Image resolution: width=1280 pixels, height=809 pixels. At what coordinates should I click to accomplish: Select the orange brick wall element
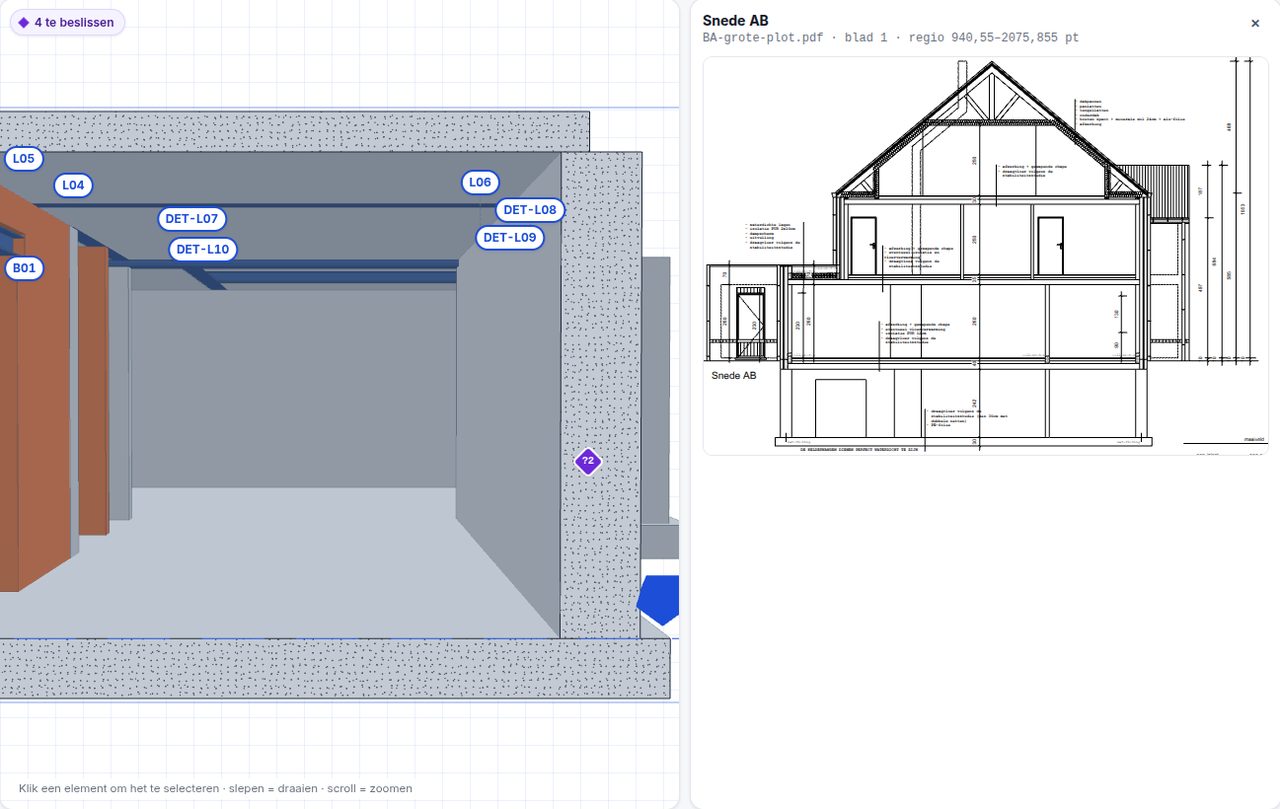point(35,400)
